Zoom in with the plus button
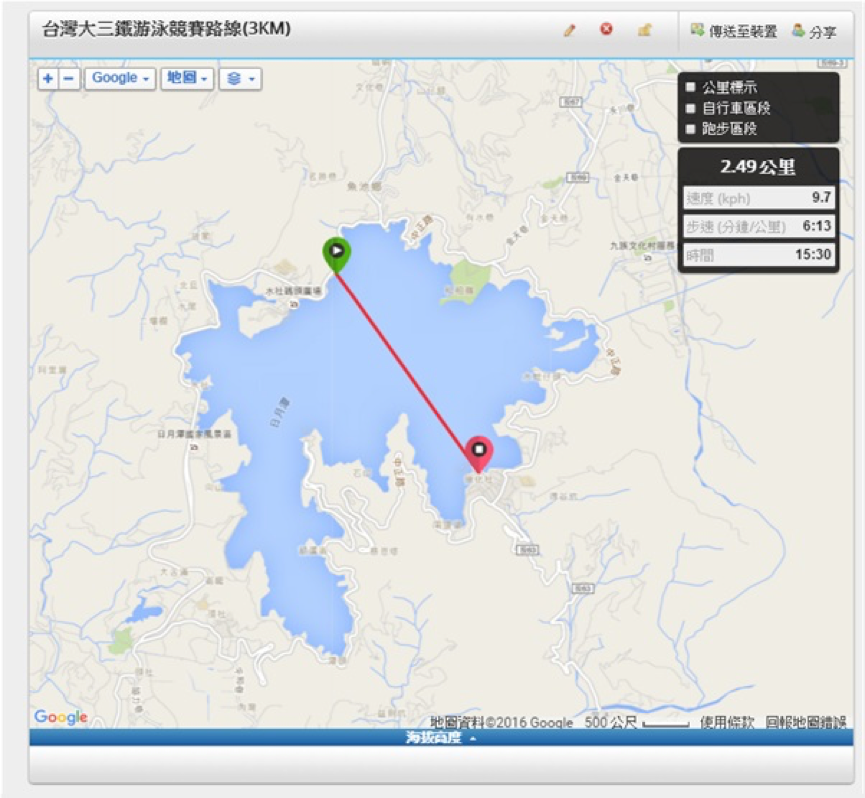Image resolution: width=865 pixels, height=798 pixels. pos(48,78)
